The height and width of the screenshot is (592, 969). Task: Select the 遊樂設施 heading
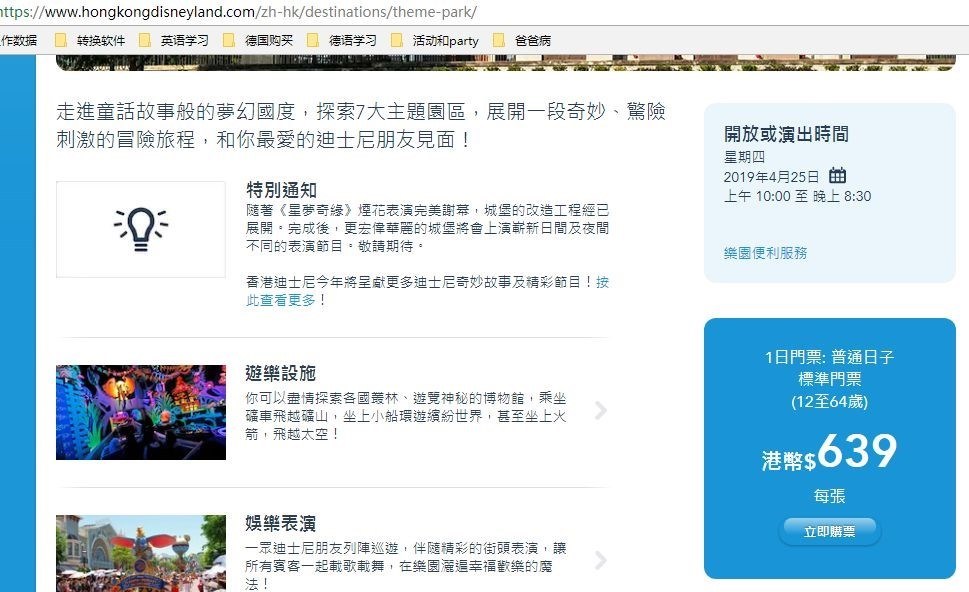[280, 373]
